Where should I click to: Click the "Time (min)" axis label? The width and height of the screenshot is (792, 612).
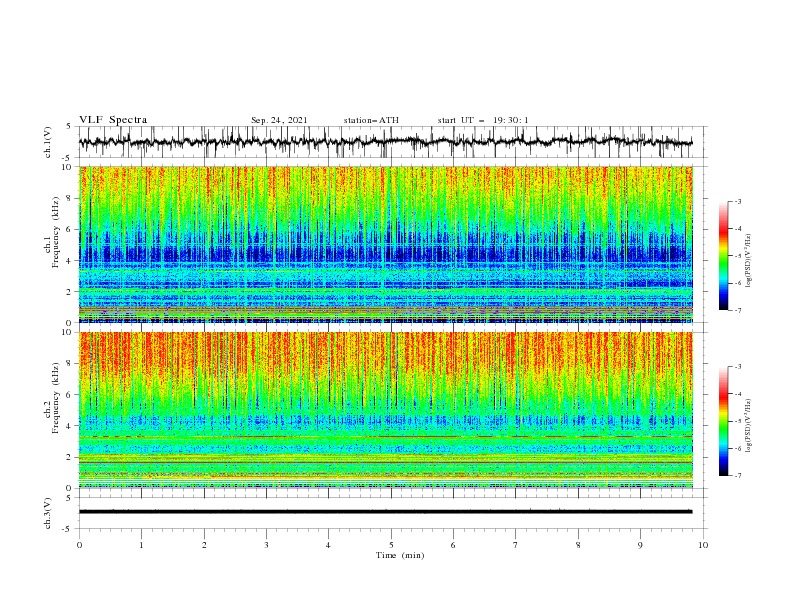click(400, 555)
